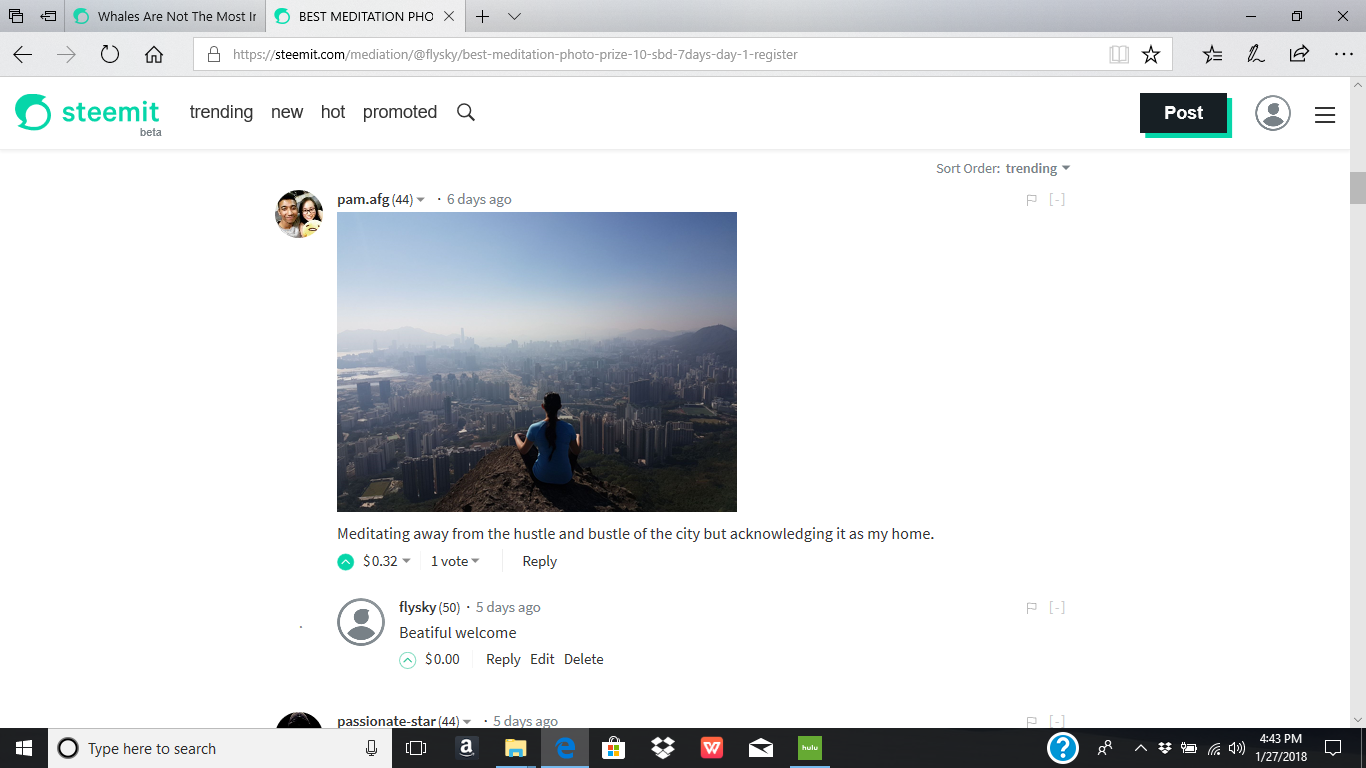Open the Edge favorites hub
This screenshot has width=1366, height=768.
coord(1212,55)
